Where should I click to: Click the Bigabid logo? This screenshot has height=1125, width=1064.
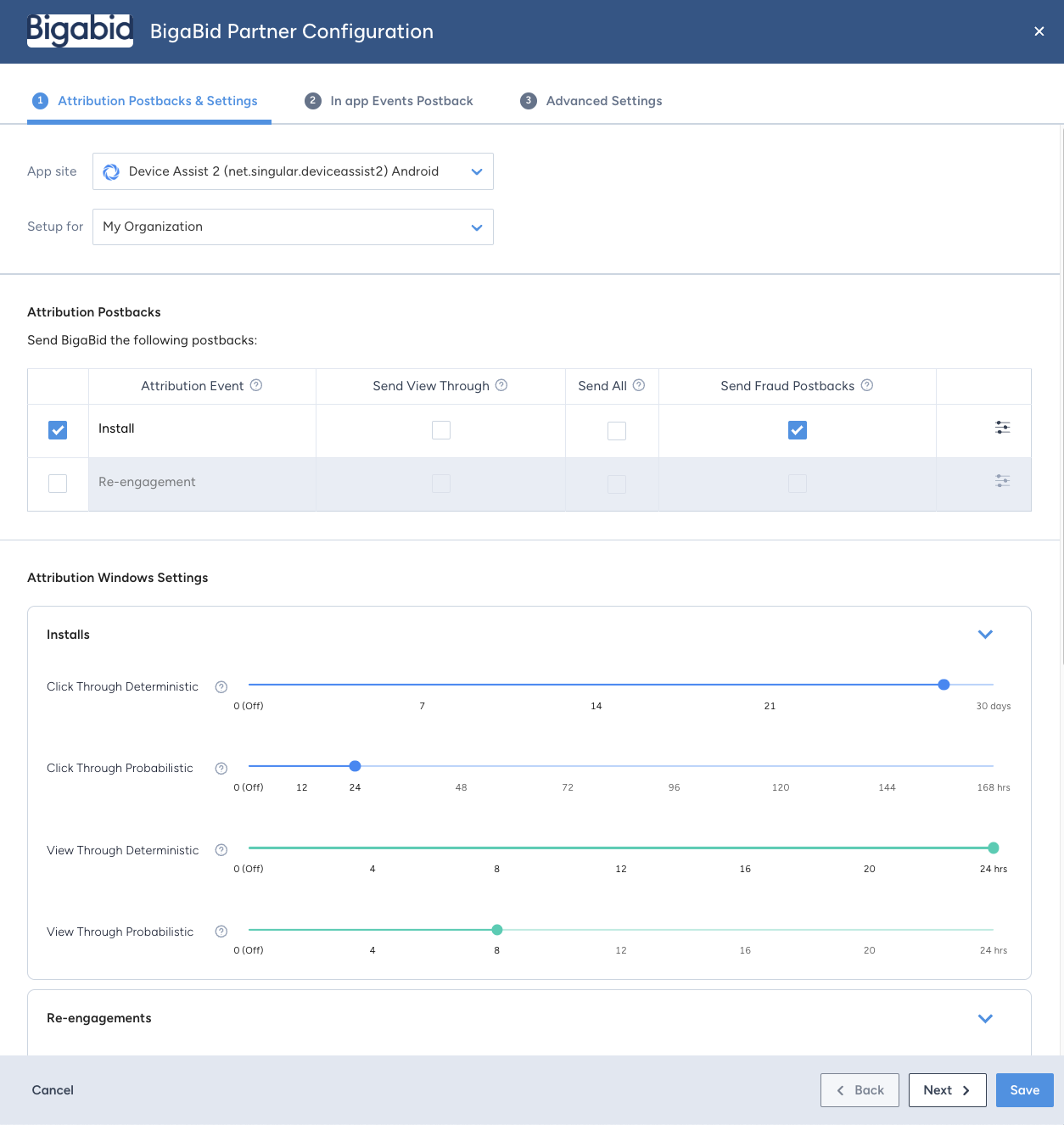(x=80, y=31)
